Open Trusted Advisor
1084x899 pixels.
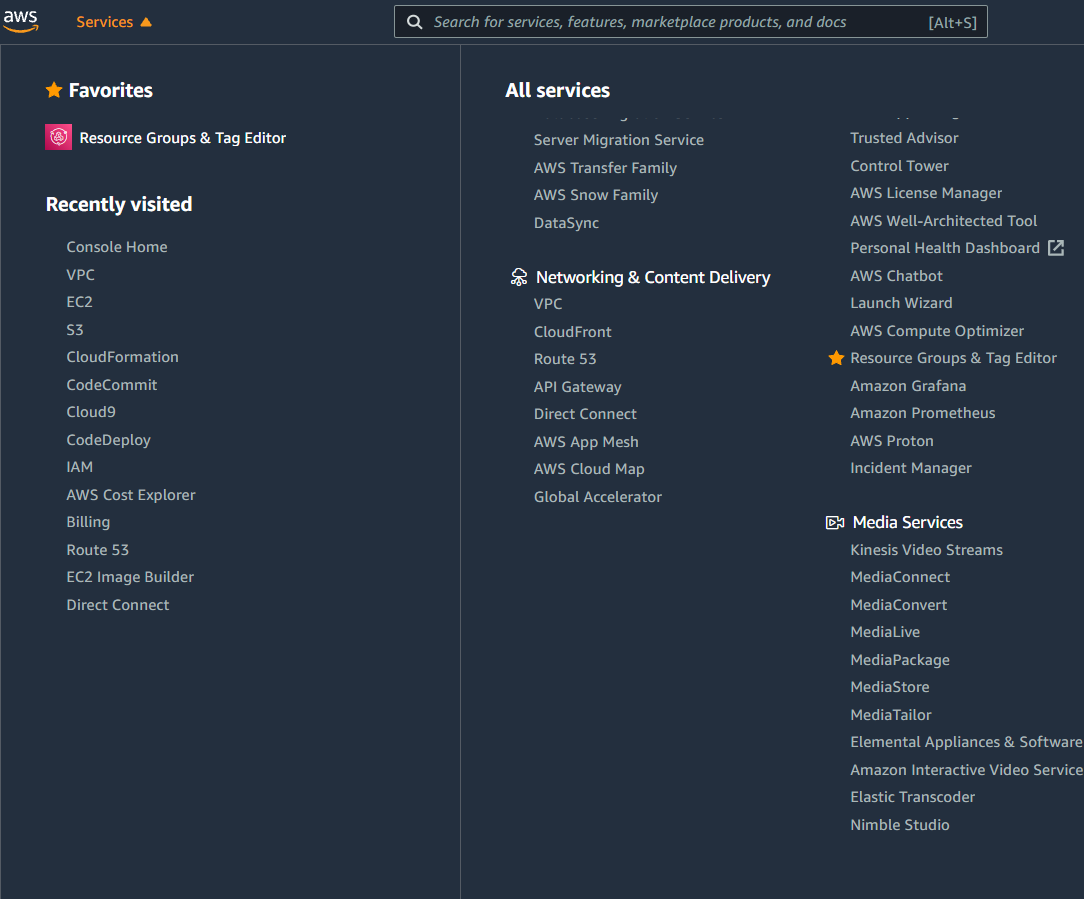pos(904,137)
